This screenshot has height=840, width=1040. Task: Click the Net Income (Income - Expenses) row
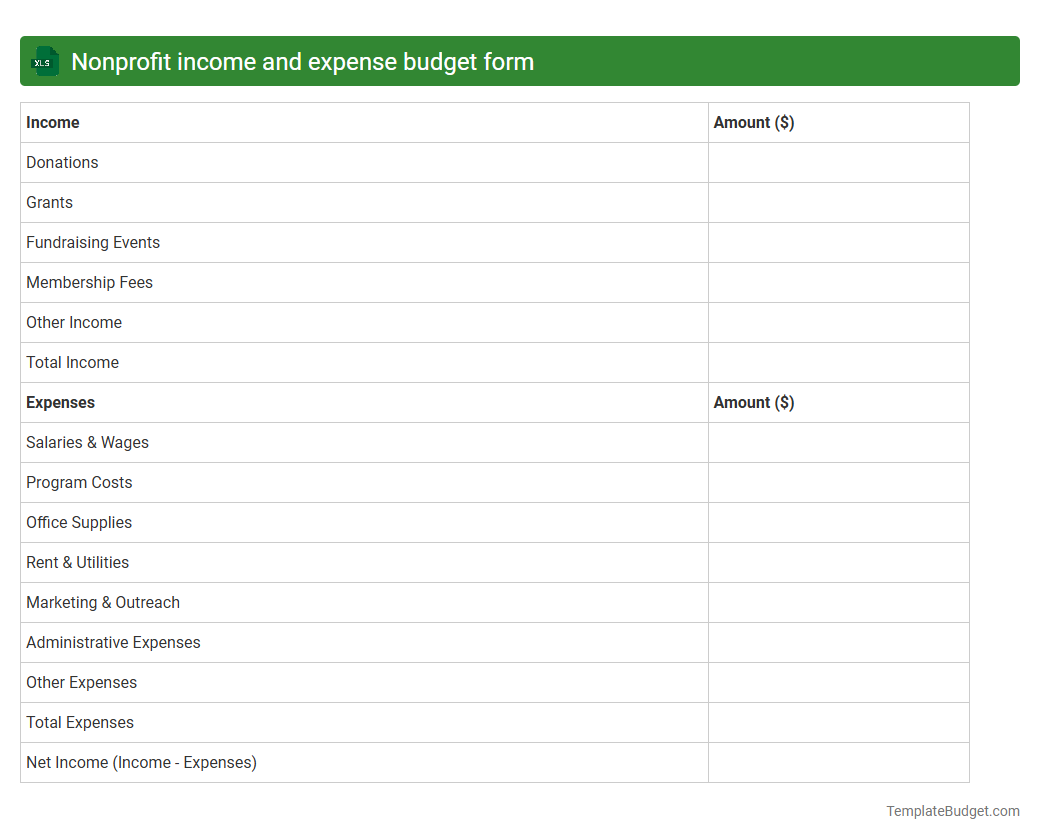coord(141,762)
